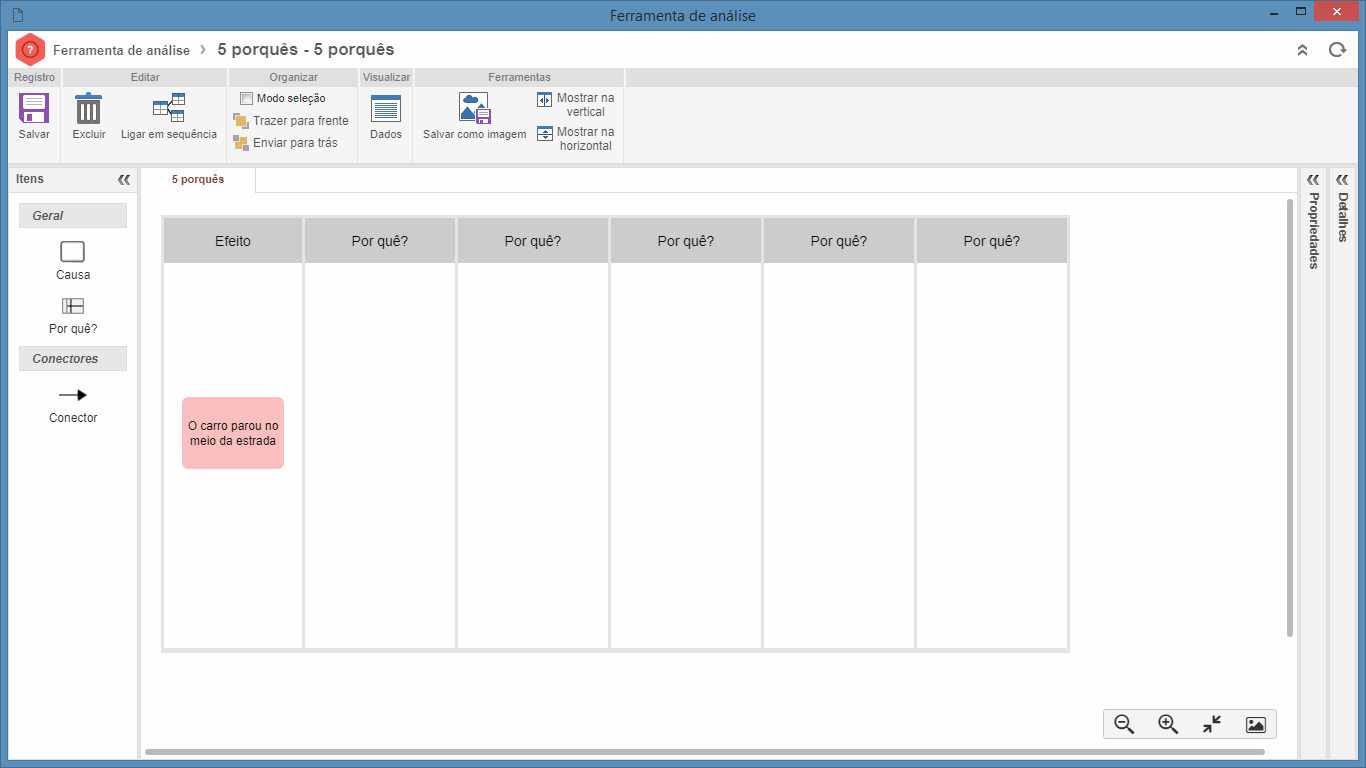Click the image export icon bottom right
Screen dimensions: 1366x768
coord(1256,725)
